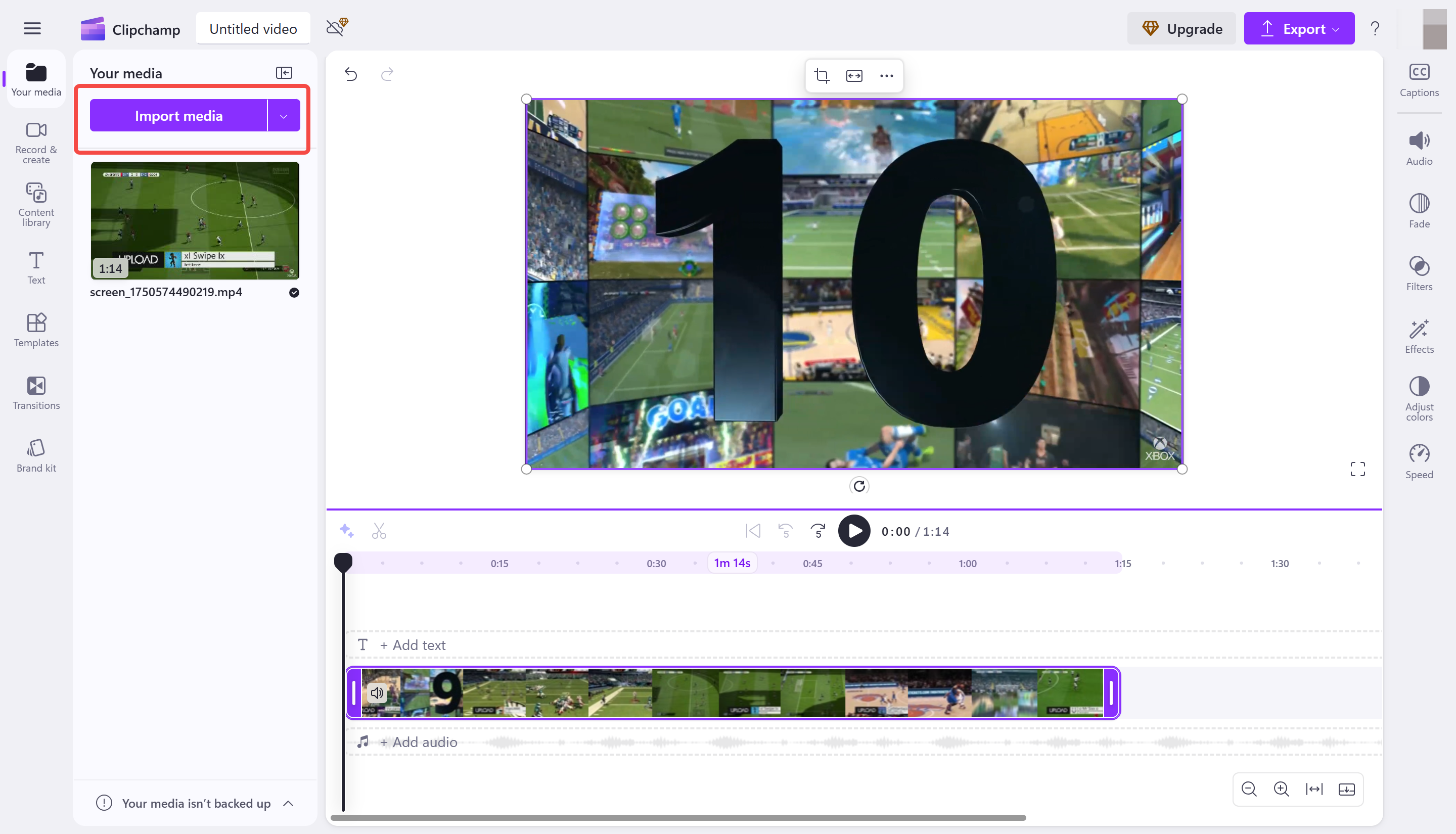Rotate the selected clip in the preview
This screenshot has height=834, width=1456.
(860, 485)
